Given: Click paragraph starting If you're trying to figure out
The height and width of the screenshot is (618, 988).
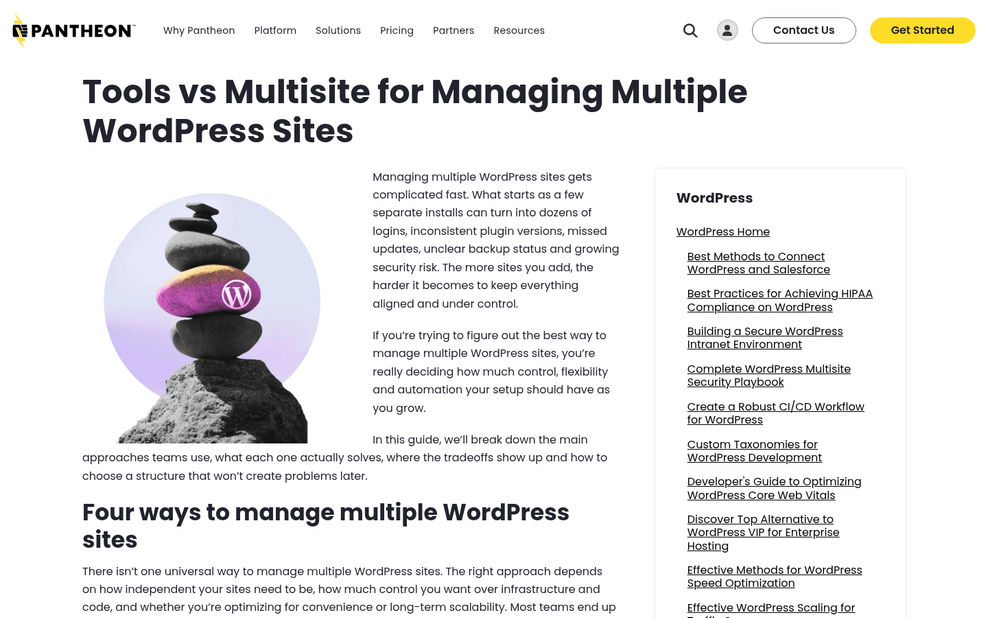Looking at the screenshot, I should click(x=491, y=372).
